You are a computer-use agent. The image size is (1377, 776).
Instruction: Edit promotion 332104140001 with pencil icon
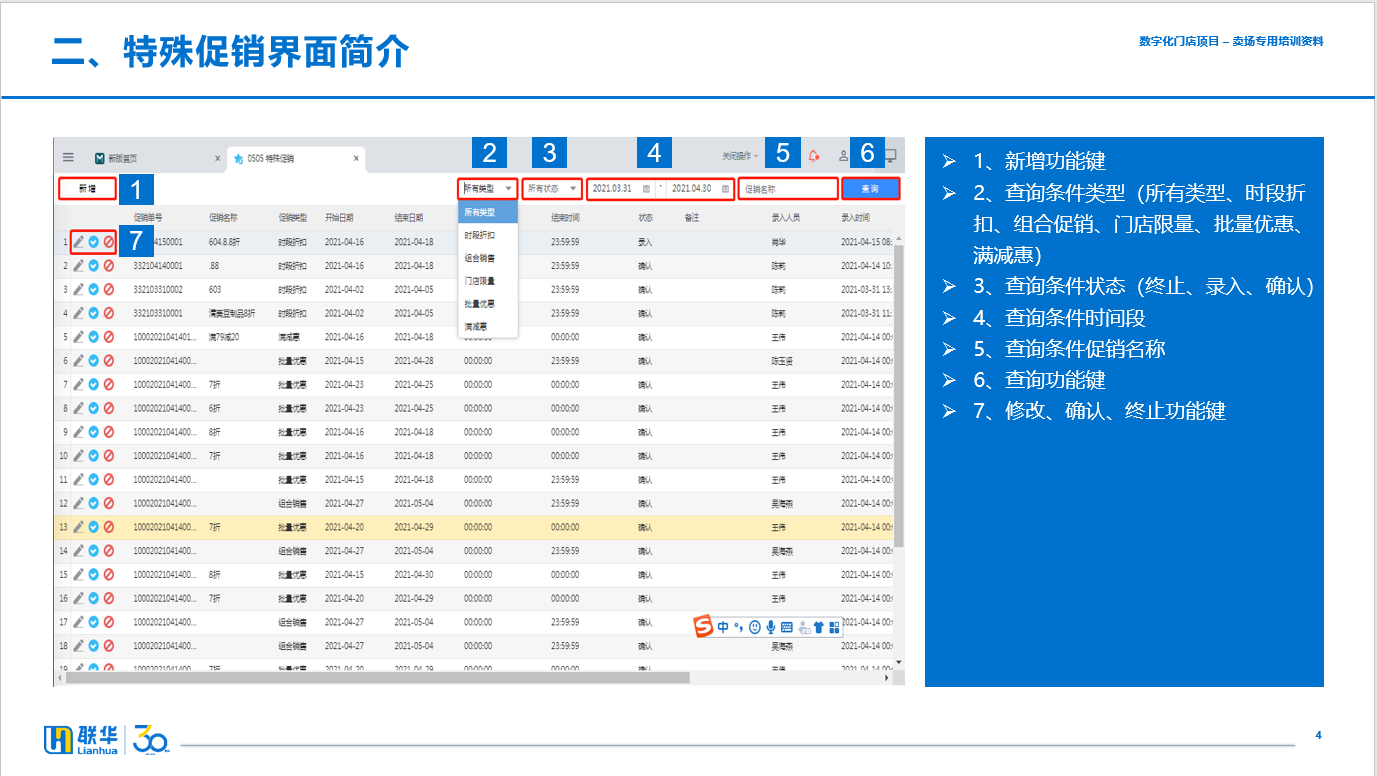pos(79,265)
